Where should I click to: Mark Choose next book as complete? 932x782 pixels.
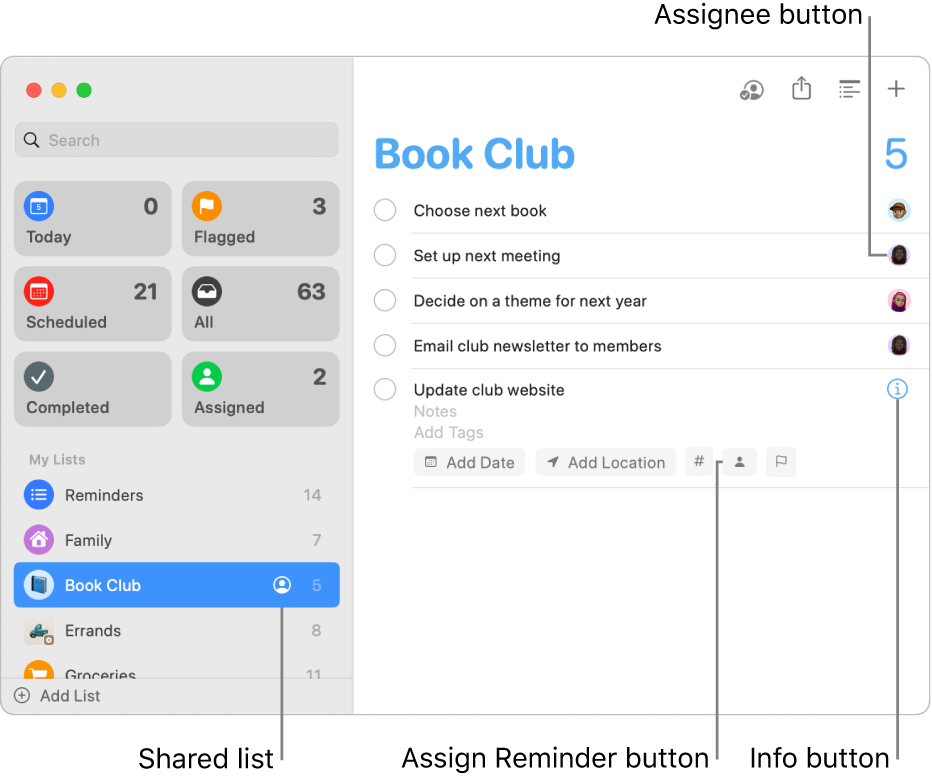click(x=385, y=210)
